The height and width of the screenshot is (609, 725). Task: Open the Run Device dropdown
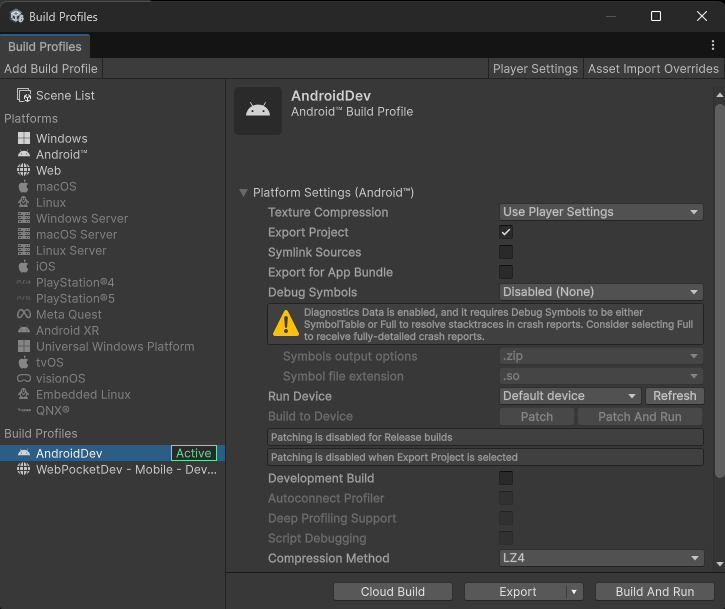point(570,396)
